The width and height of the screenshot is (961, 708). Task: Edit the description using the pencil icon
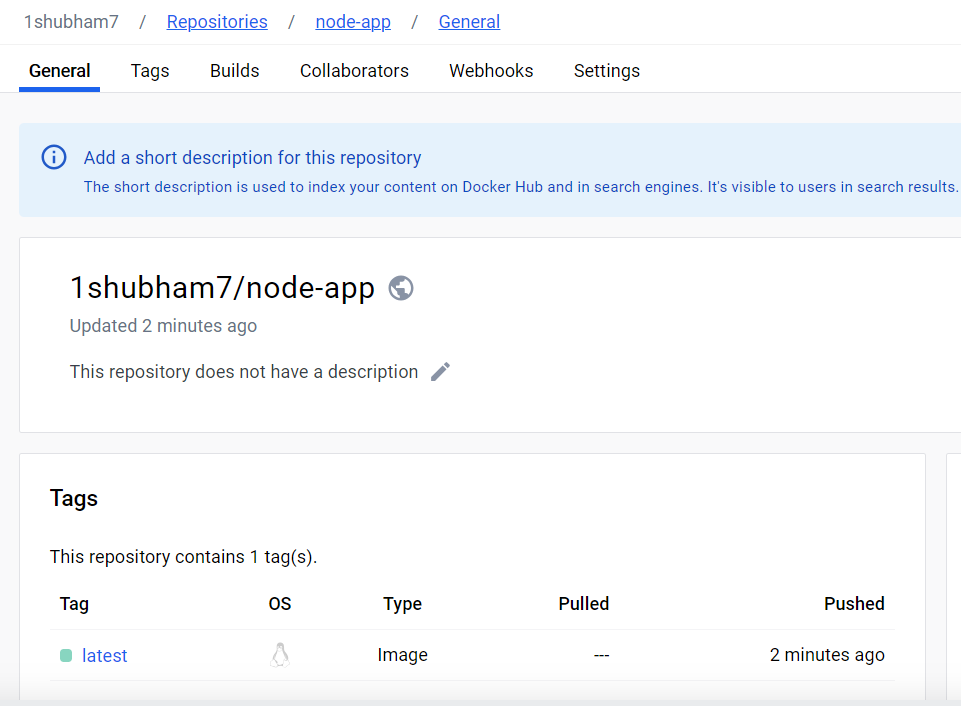(x=440, y=372)
